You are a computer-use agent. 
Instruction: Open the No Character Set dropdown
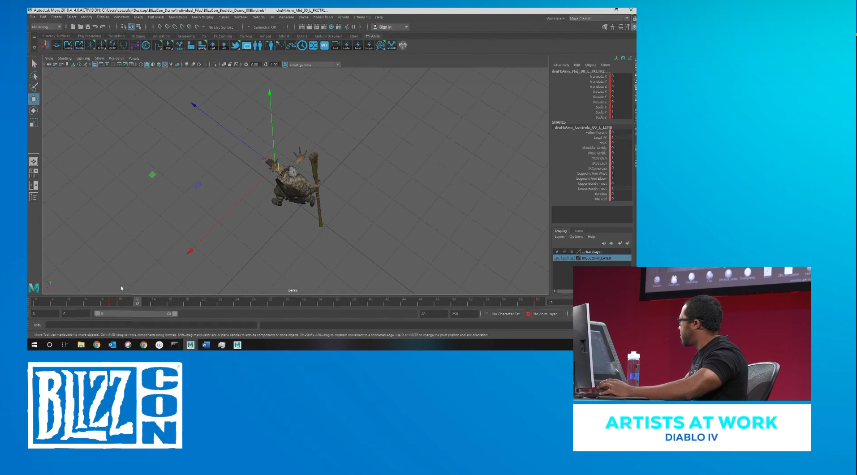coord(505,314)
